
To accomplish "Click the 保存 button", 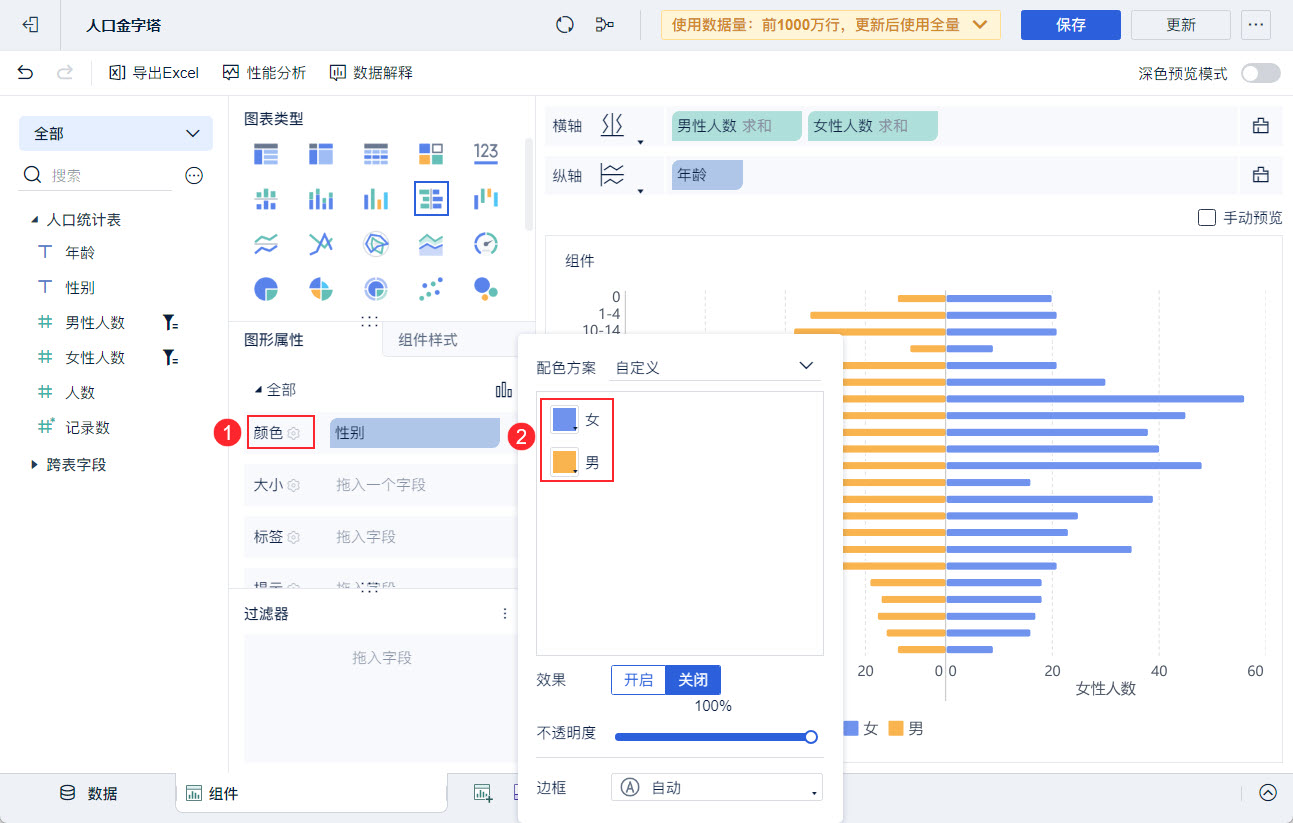I will (1071, 25).
